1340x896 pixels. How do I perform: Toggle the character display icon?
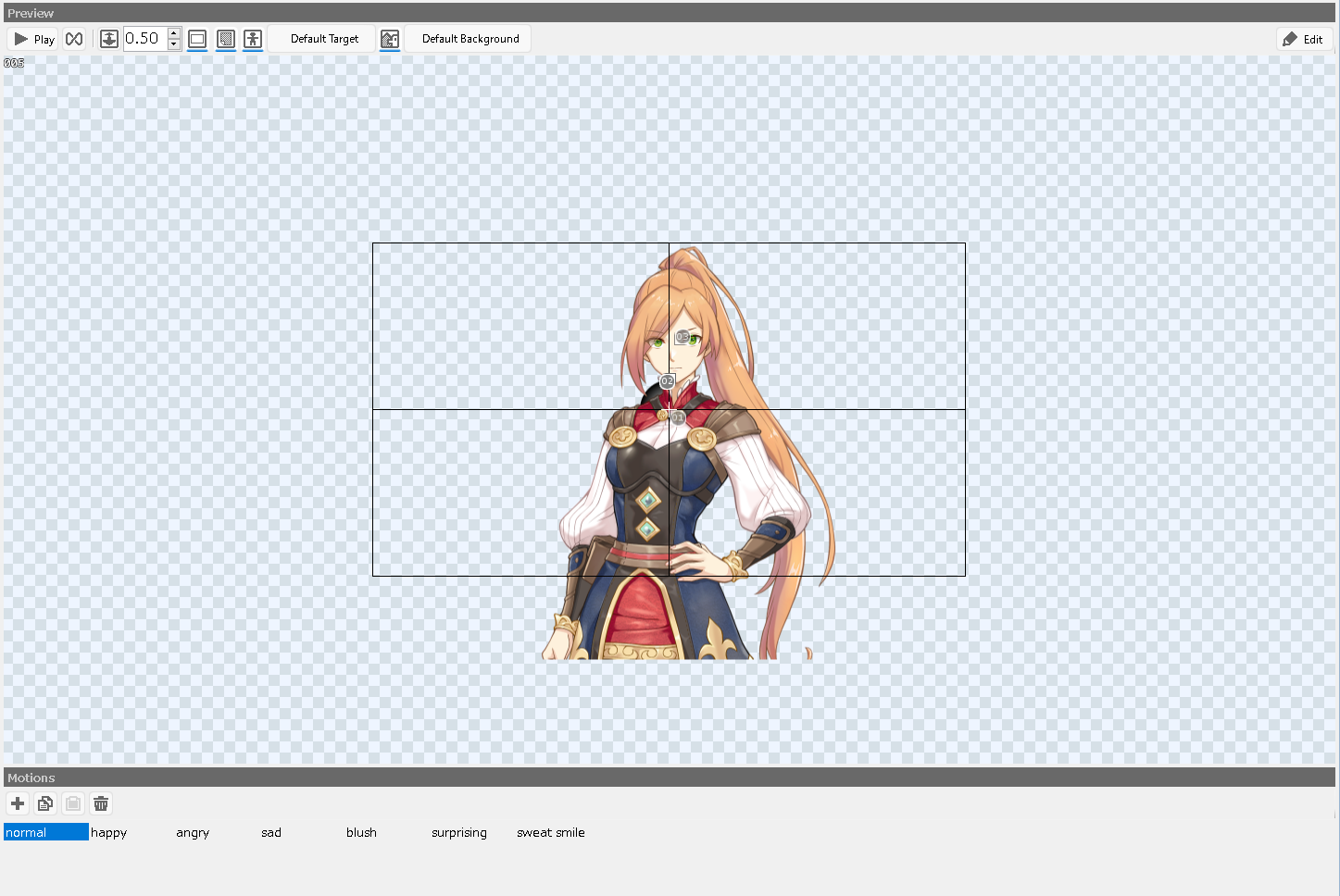coord(253,39)
